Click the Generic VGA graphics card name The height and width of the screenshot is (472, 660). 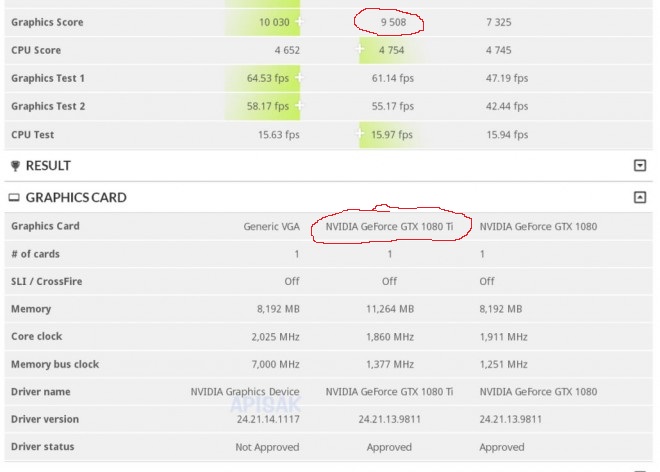(271, 226)
